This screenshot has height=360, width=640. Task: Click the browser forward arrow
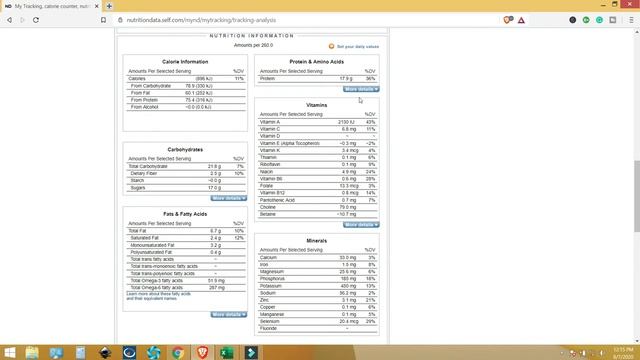22,20
